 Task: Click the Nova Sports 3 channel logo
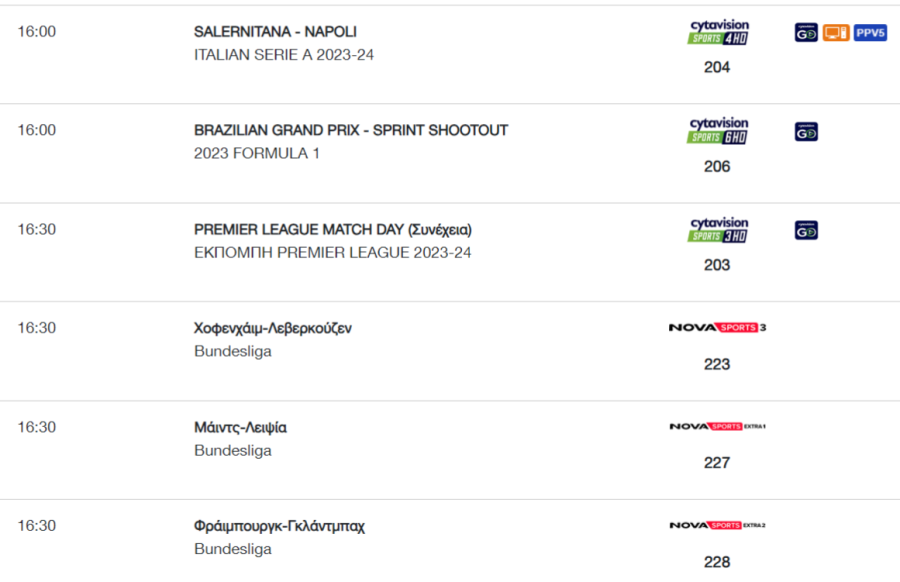coord(717,328)
